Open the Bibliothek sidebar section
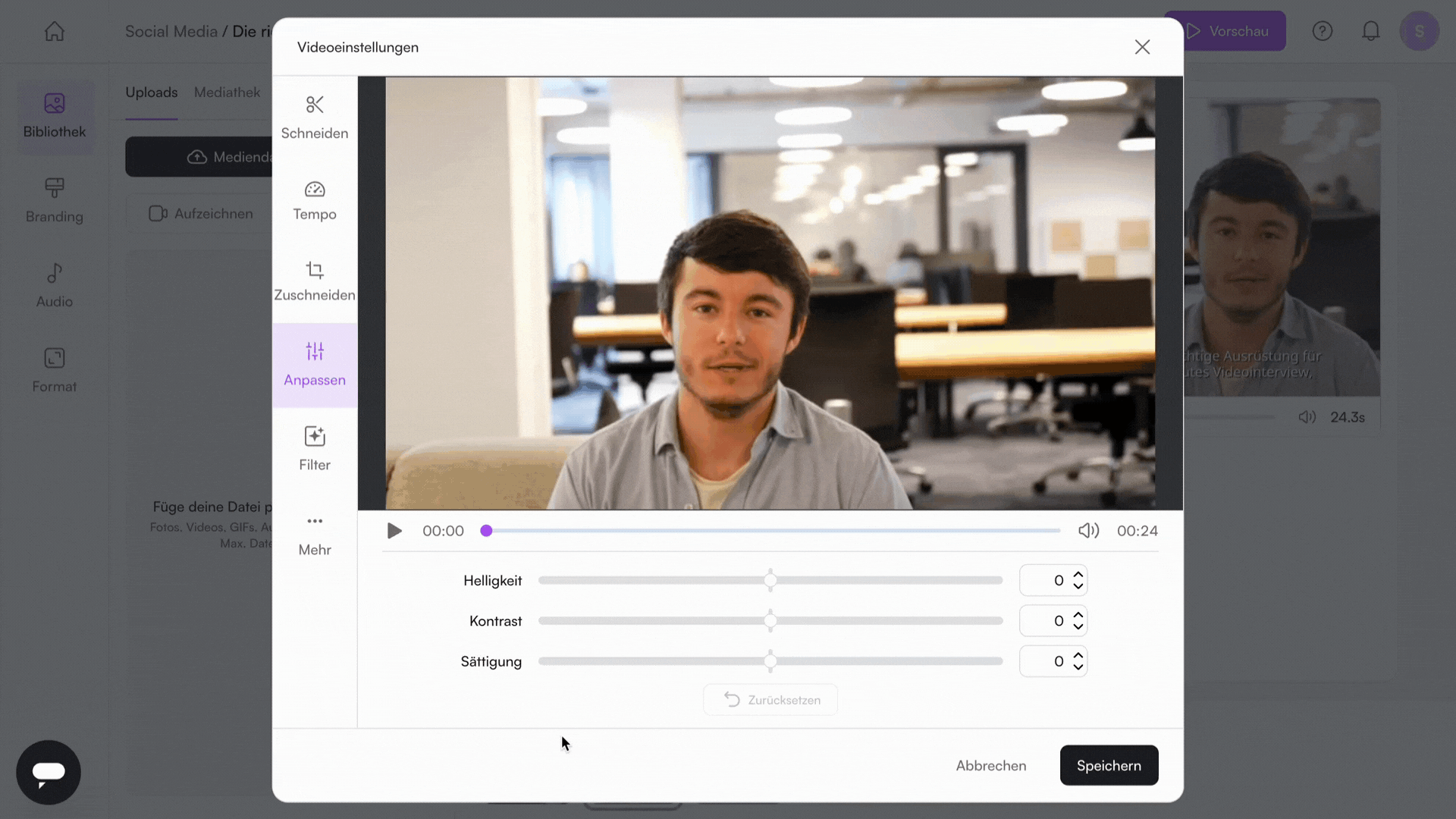This screenshot has width=1456, height=819. [x=55, y=116]
